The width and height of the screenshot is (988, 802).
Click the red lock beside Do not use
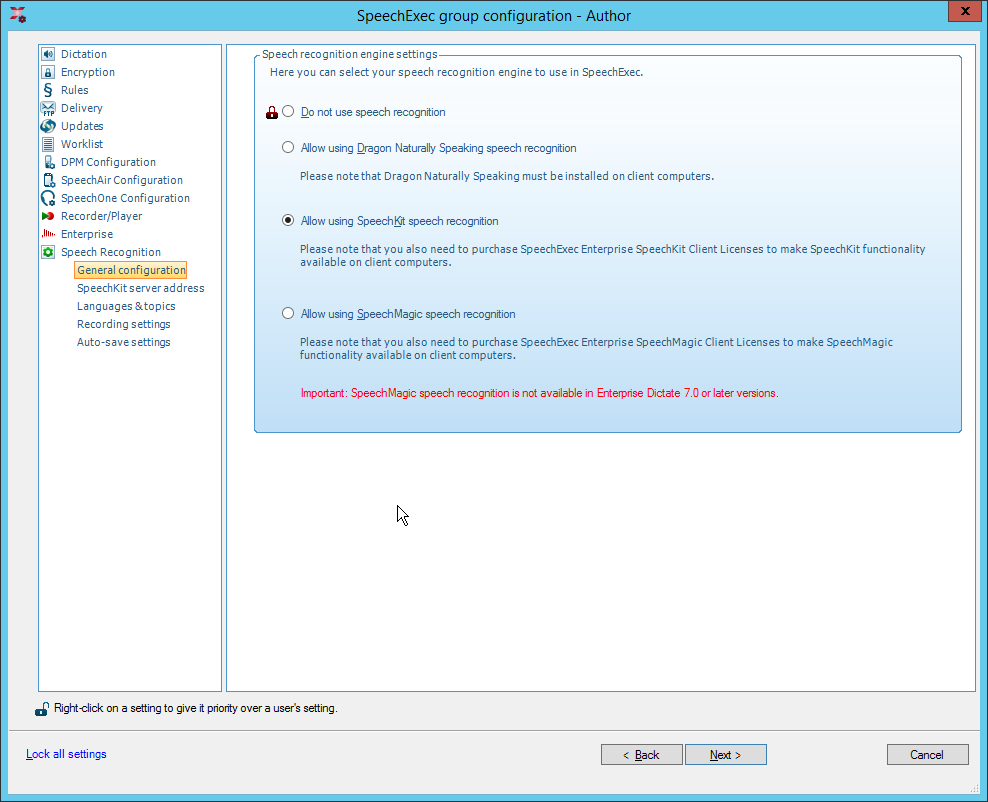pyautogui.click(x=272, y=113)
